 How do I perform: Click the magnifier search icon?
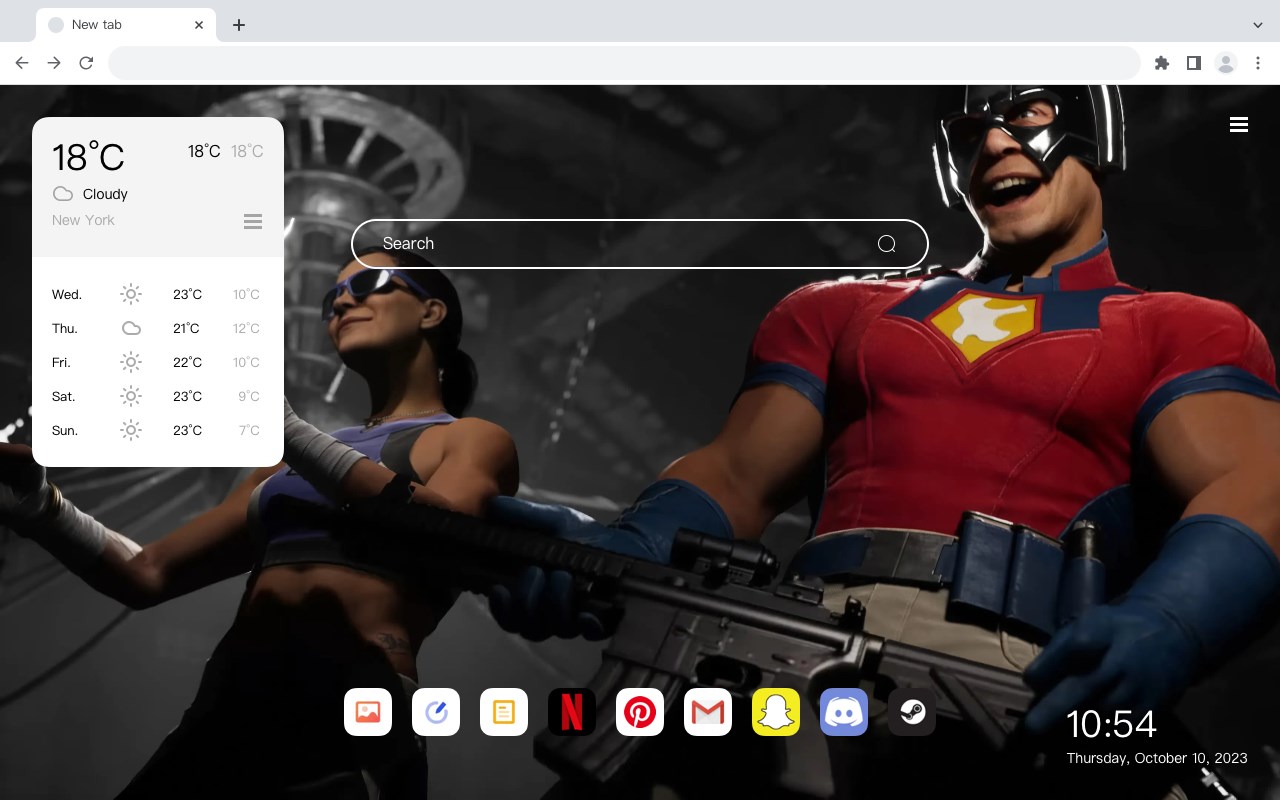[887, 244]
